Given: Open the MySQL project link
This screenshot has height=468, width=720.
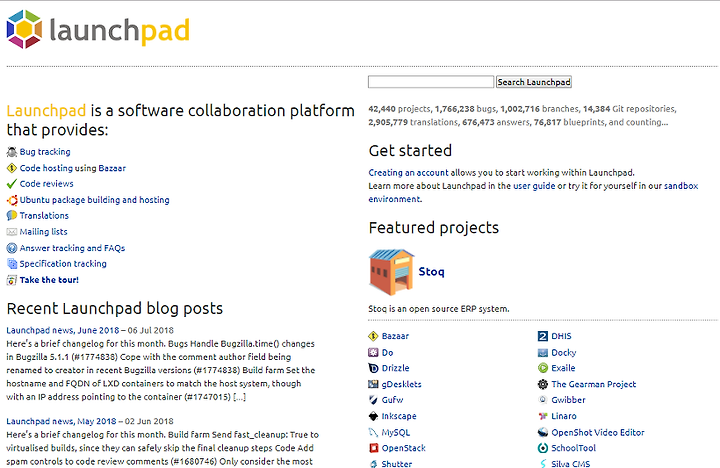Looking at the screenshot, I should tap(396, 432).
